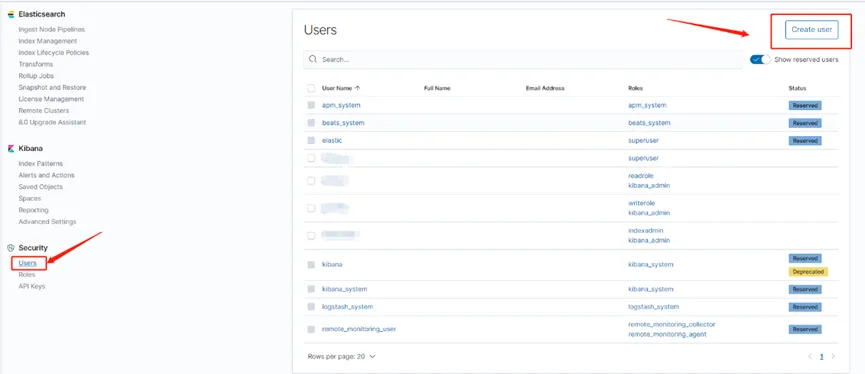Open the Rows per page dropdown
The height and width of the screenshot is (374, 865).
tap(341, 356)
